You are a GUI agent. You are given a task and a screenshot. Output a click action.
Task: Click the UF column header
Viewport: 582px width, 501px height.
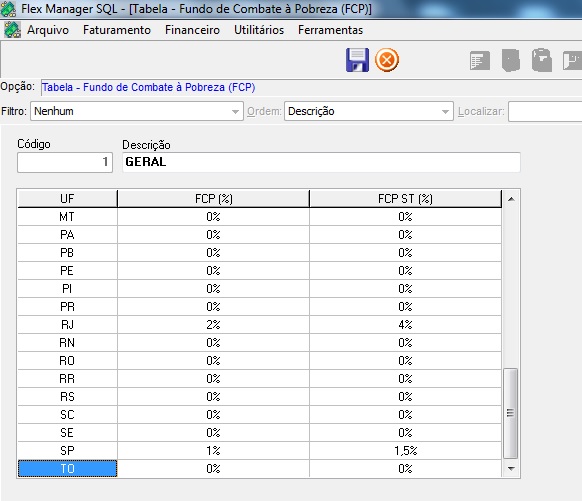click(x=67, y=199)
